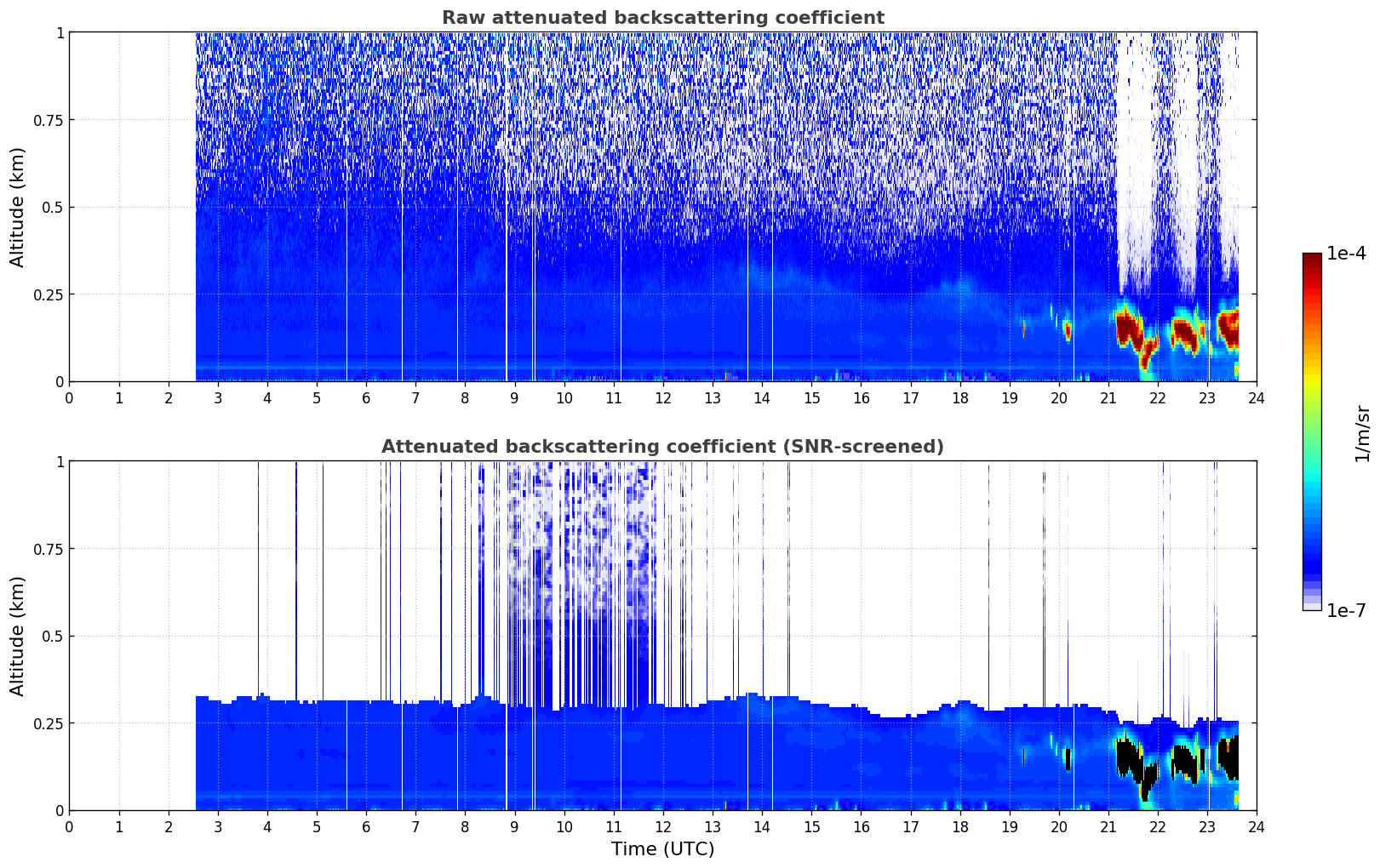Click the 'Raw attenuated backscattering coefficient' title
Viewport: 1380px width, 868px height.
coord(662,18)
